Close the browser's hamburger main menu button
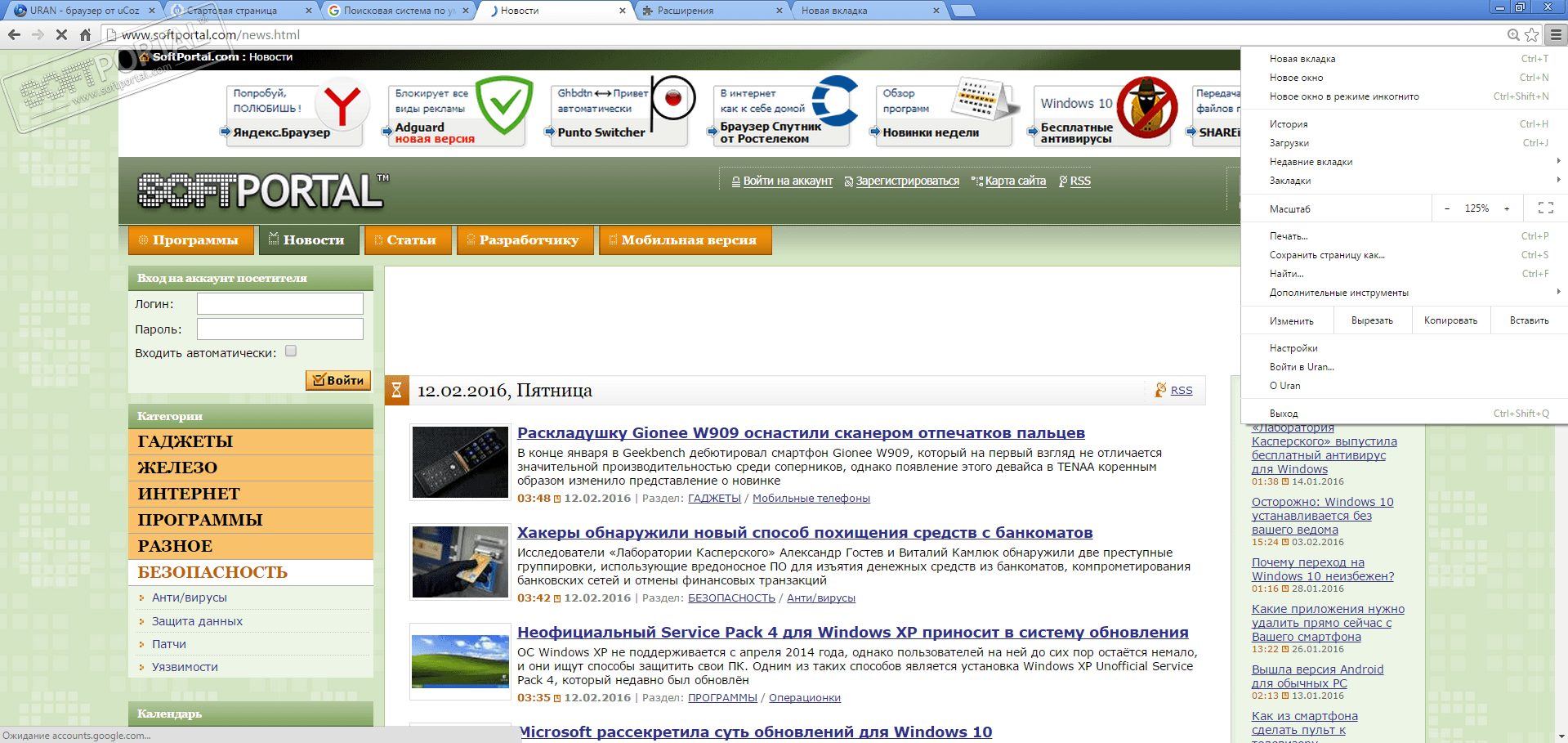Image resolution: width=1568 pixels, height=743 pixels. point(1556,34)
